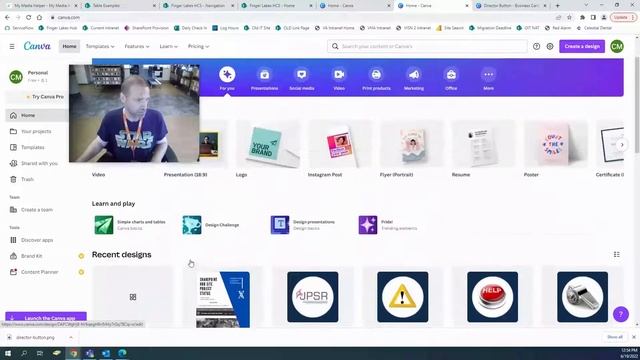Open the Pride trending elements tile
This screenshot has width=640, height=360.
coord(388,225)
